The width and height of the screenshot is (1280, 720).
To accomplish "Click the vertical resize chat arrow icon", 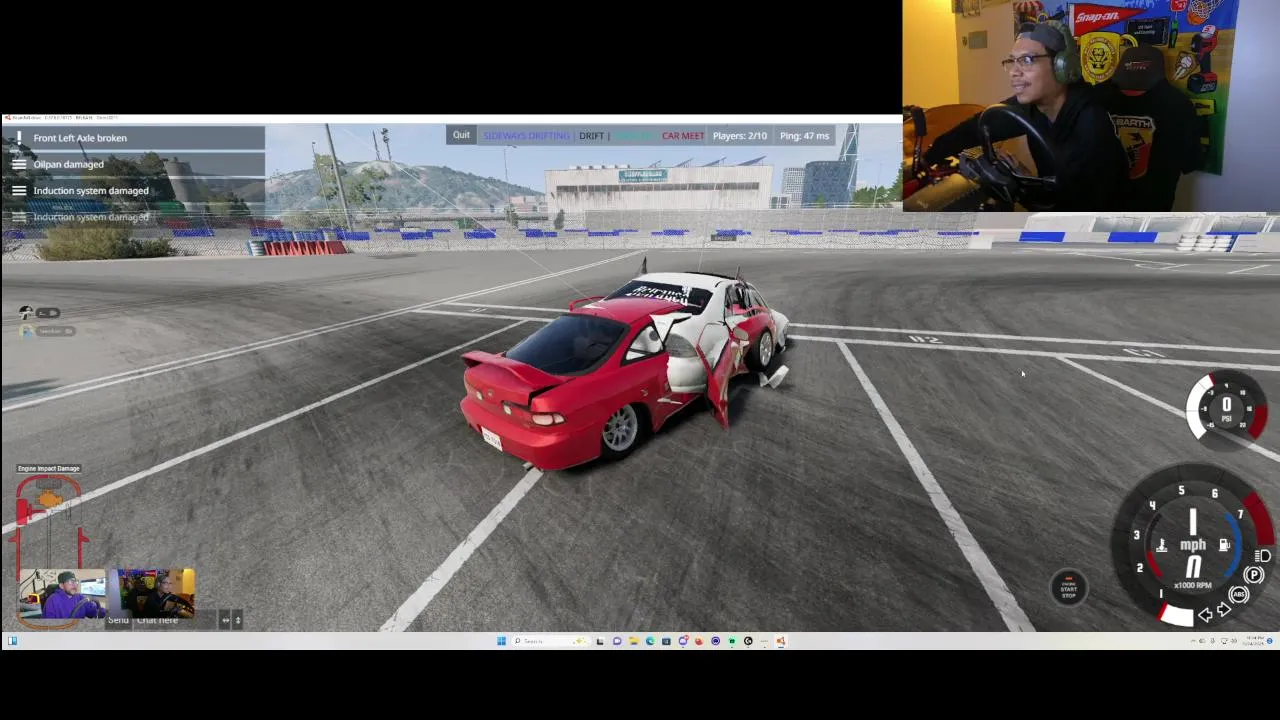I will point(238,620).
